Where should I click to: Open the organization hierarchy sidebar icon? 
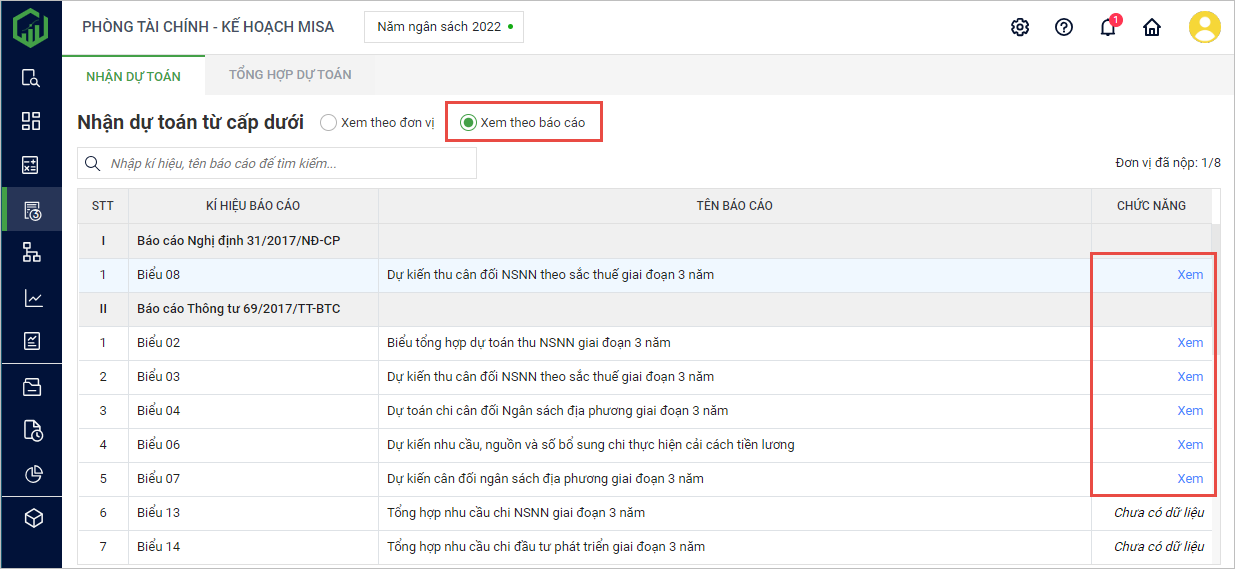[31, 253]
